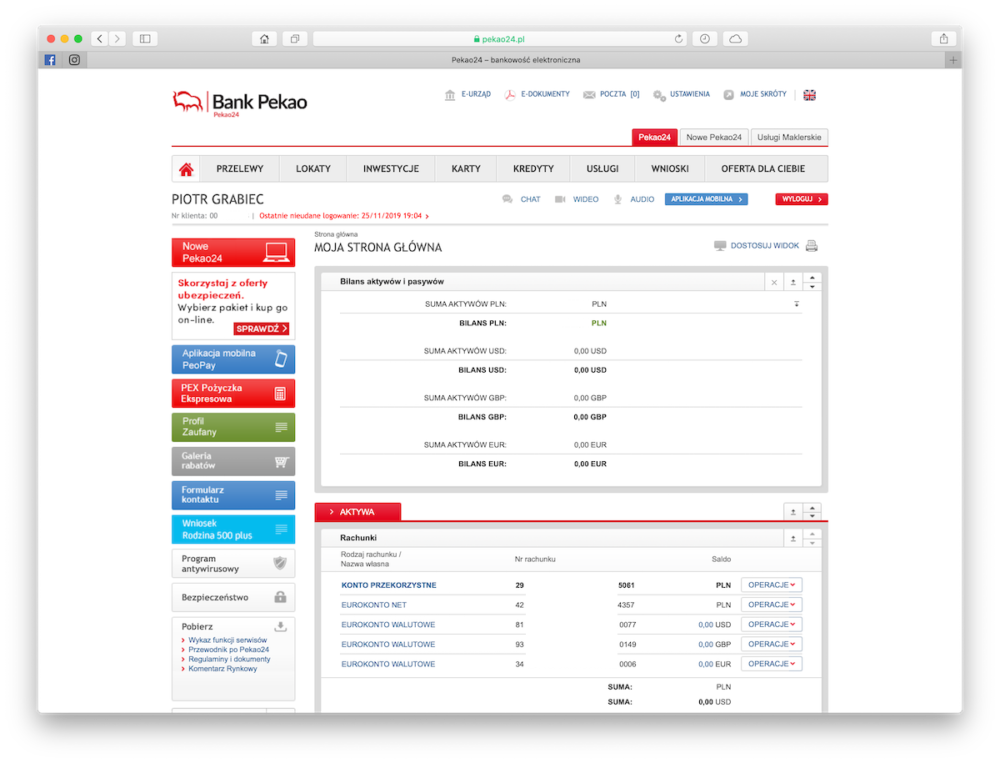Screen dimensions: 1000x763
Task: Open Formularz kontaktu sidebar button
Action: (233, 495)
